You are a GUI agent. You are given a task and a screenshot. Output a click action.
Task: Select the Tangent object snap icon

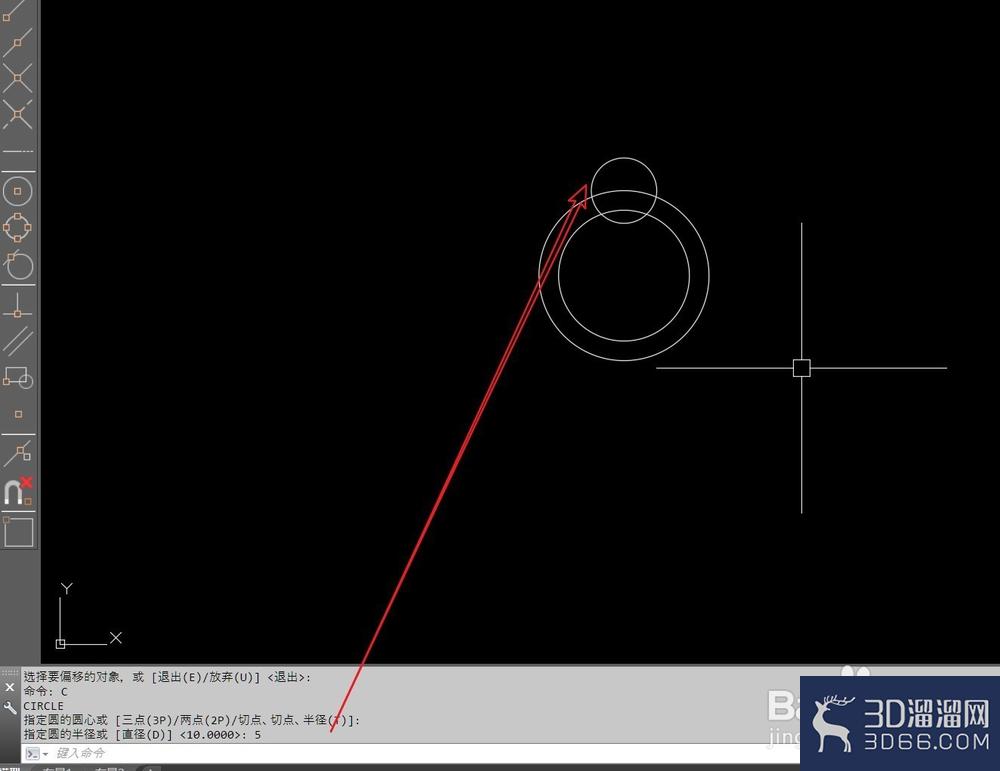[17, 265]
